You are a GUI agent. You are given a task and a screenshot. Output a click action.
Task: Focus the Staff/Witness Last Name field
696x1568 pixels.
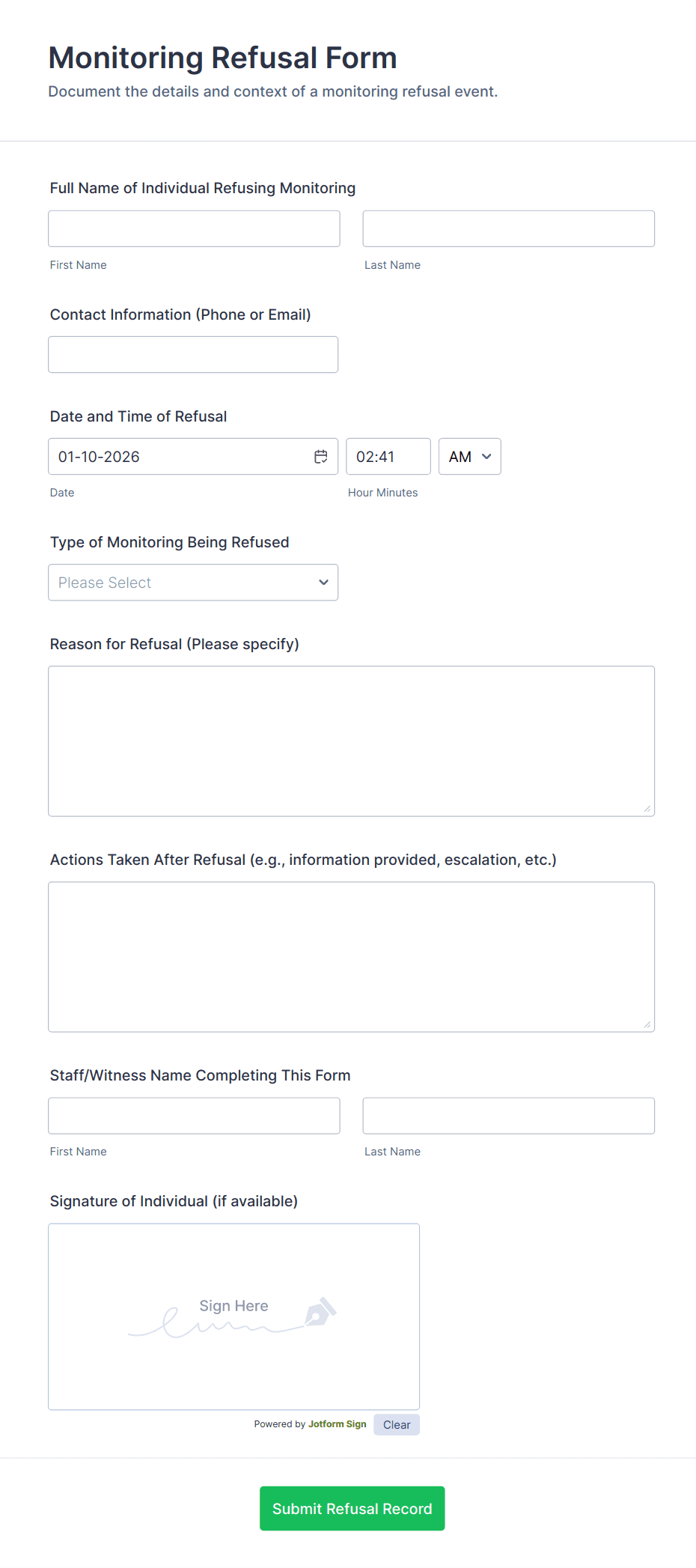click(x=508, y=1116)
